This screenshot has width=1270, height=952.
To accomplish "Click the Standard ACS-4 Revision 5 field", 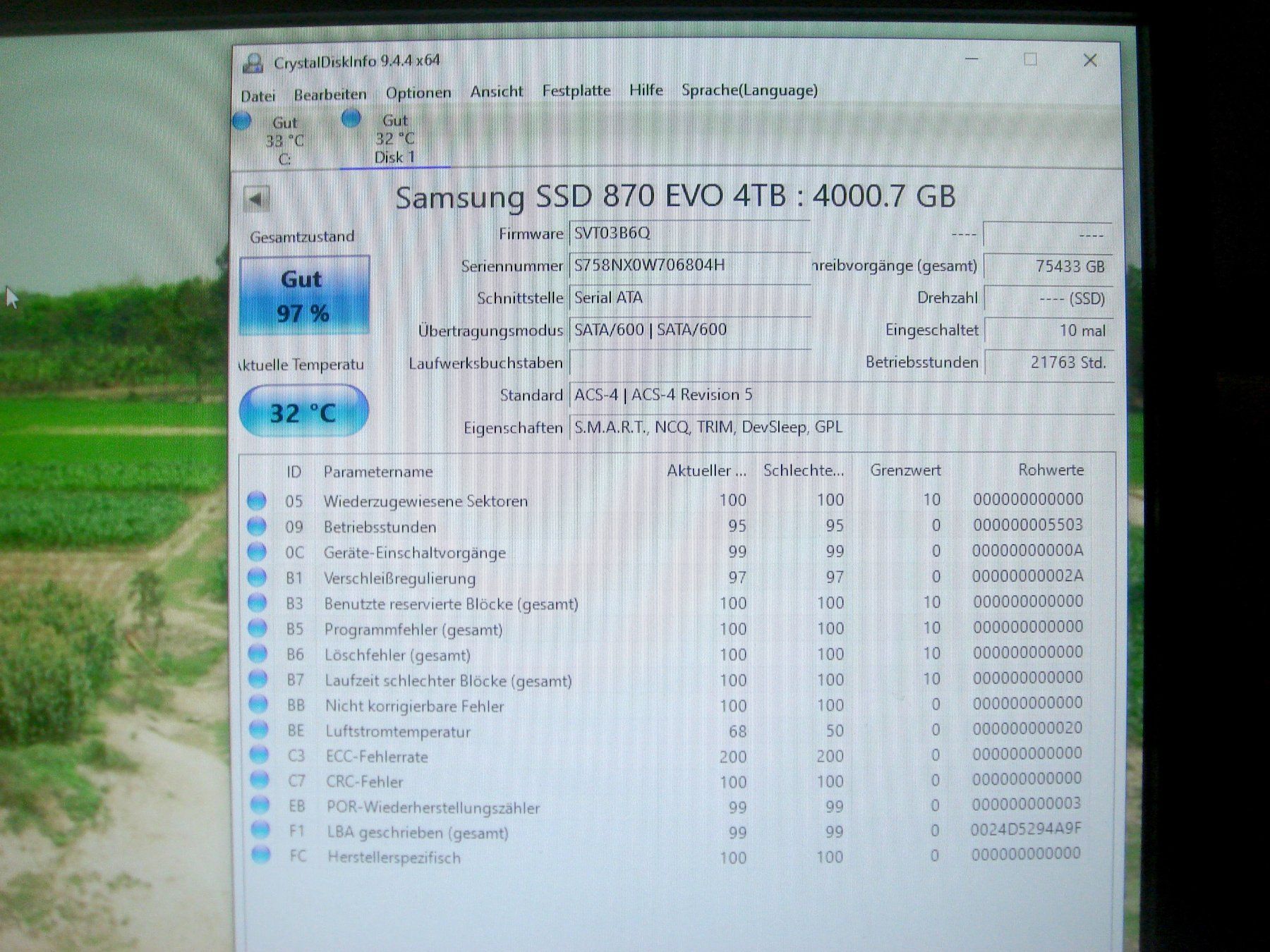I will pos(842,395).
